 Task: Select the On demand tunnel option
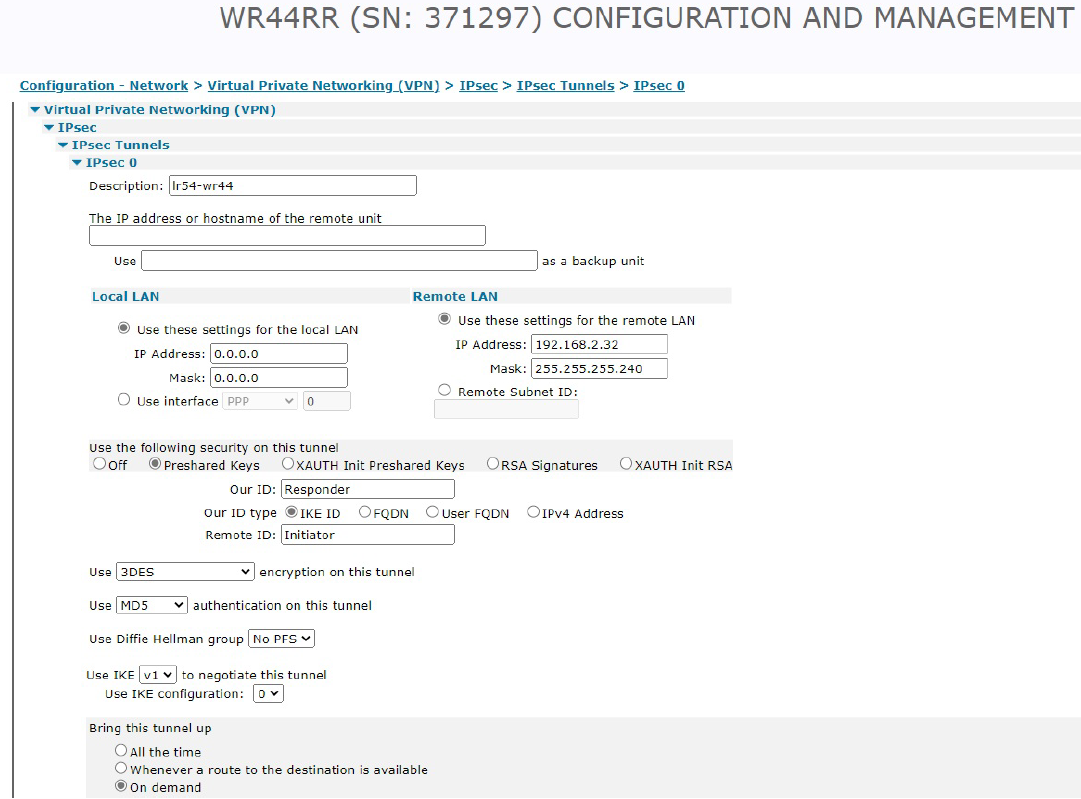pyautogui.click(x=121, y=786)
